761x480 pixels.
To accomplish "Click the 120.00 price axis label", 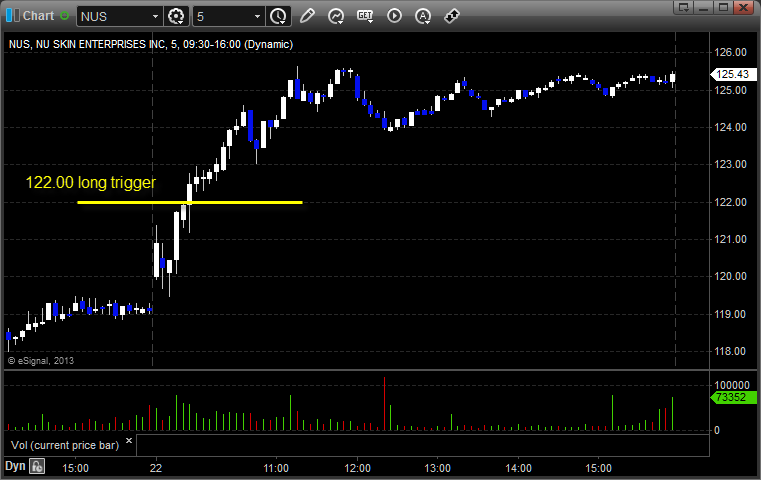I will click(x=730, y=276).
